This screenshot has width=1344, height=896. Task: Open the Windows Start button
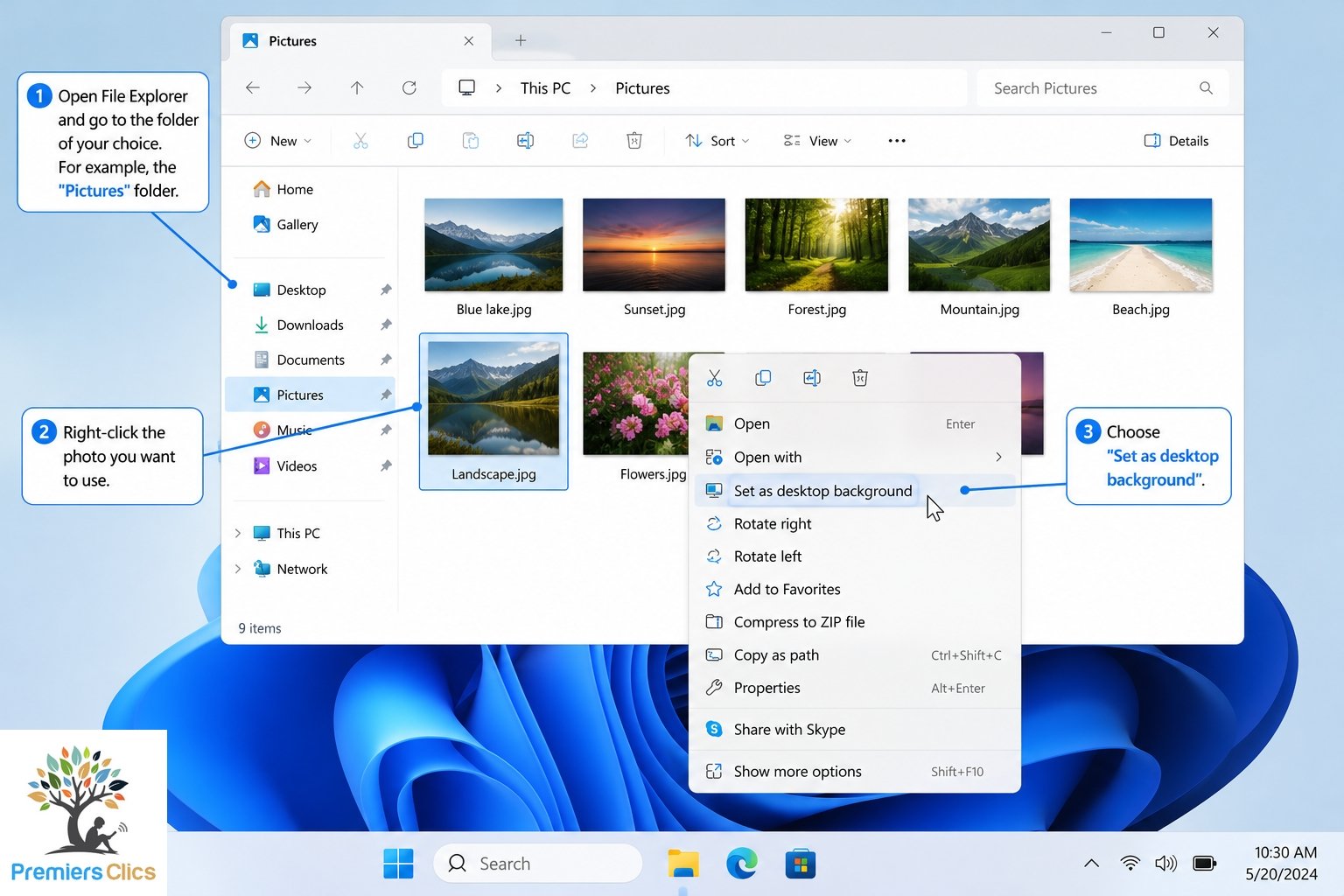point(398,864)
